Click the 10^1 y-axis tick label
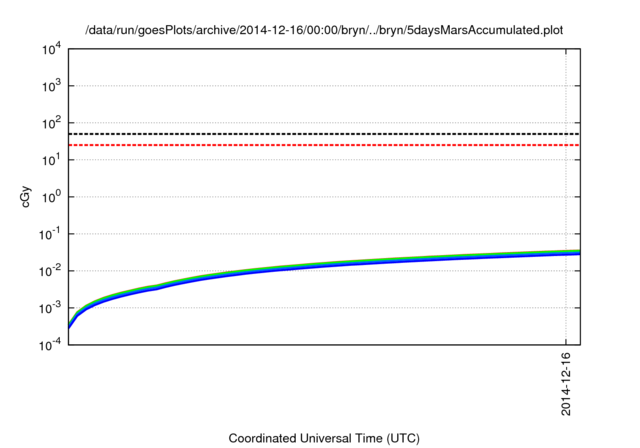 coord(51,160)
